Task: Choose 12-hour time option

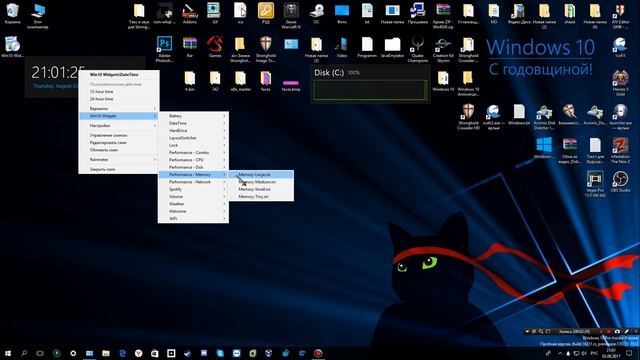Action: [x=119, y=92]
